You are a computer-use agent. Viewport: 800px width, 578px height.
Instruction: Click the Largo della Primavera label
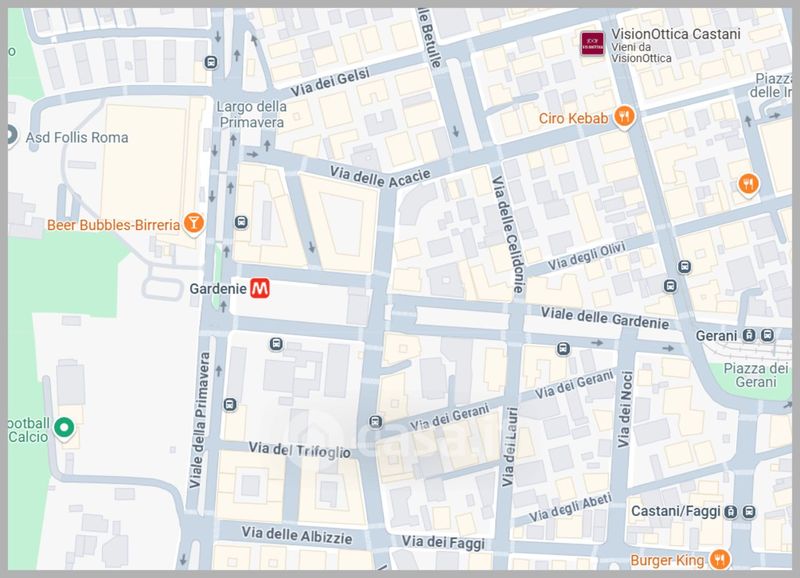(x=252, y=114)
